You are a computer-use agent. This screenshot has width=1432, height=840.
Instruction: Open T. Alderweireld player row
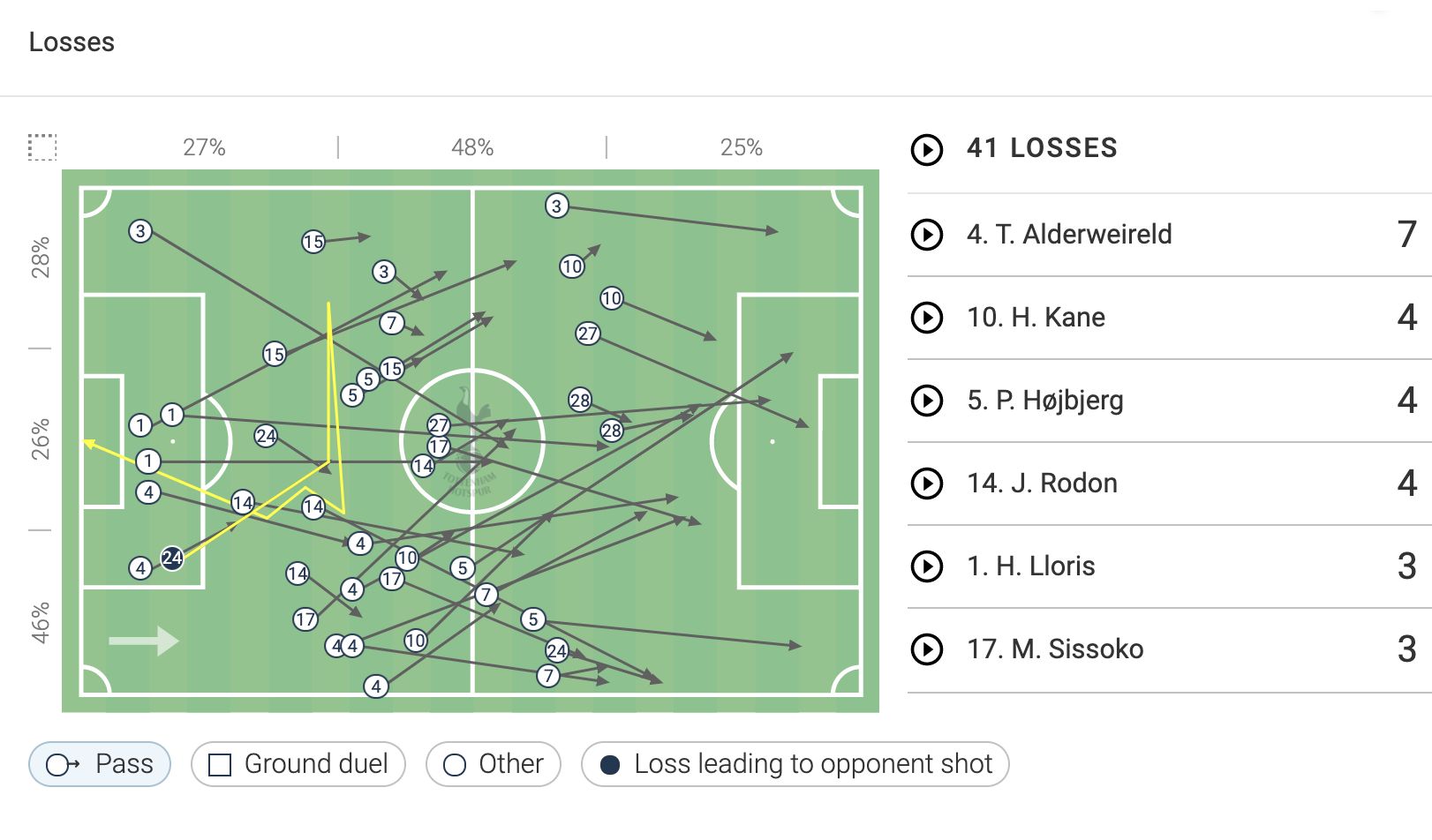click(x=1170, y=235)
